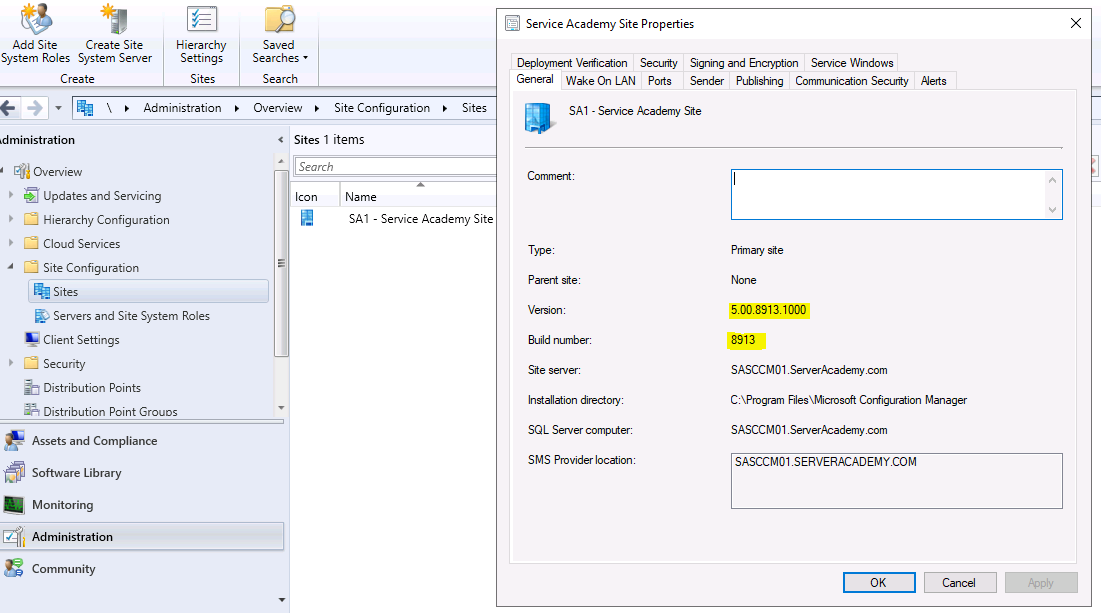Select the Communication Security tab
Screen dimensions: 1101x613
[x=851, y=81]
